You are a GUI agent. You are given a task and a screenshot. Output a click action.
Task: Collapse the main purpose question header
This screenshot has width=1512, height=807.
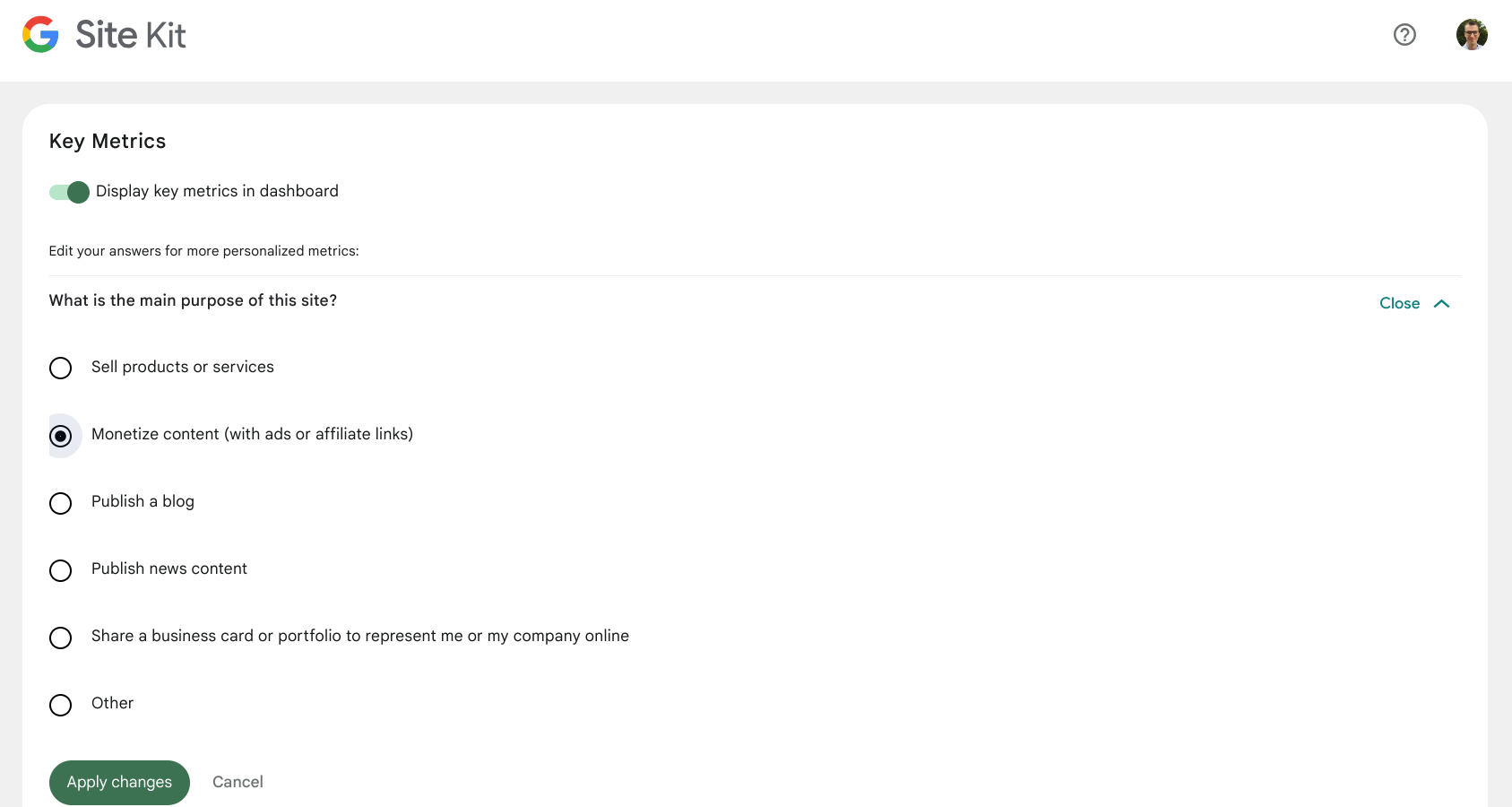193,300
